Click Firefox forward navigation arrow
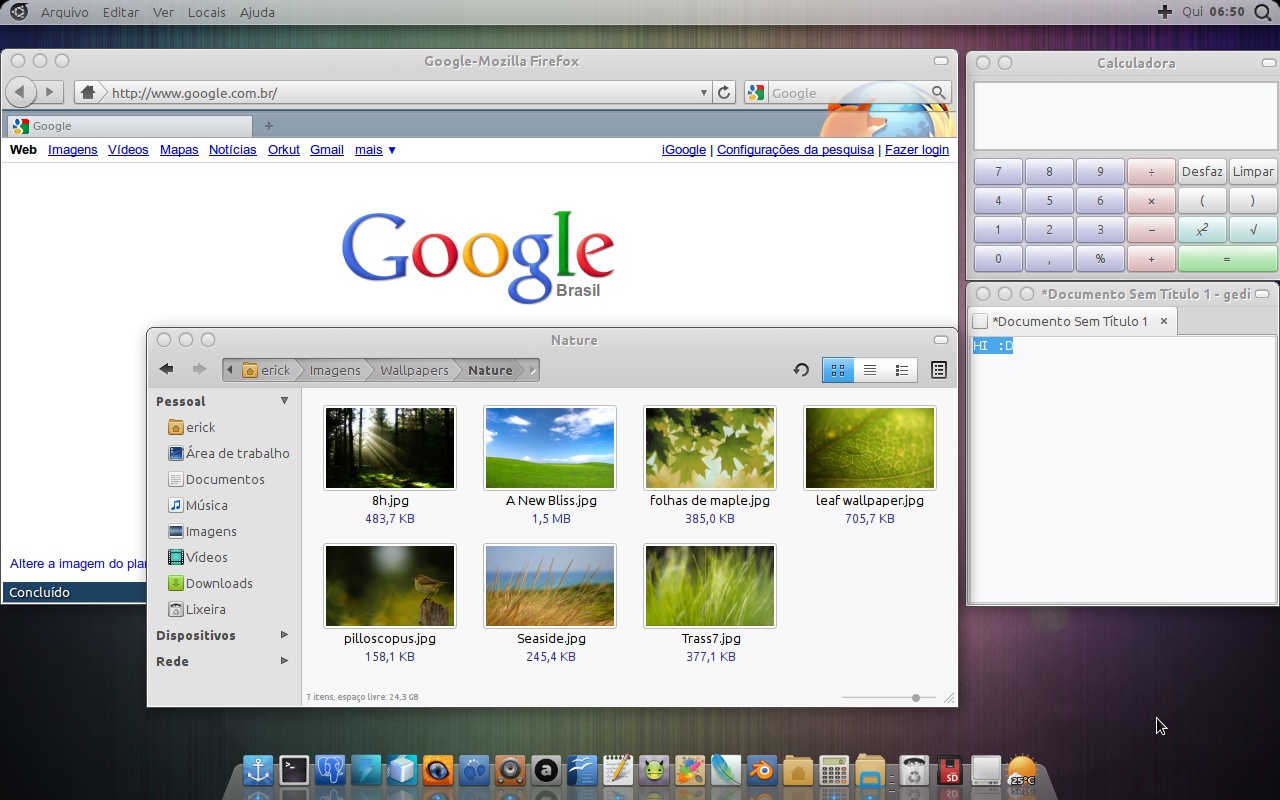 [x=49, y=92]
